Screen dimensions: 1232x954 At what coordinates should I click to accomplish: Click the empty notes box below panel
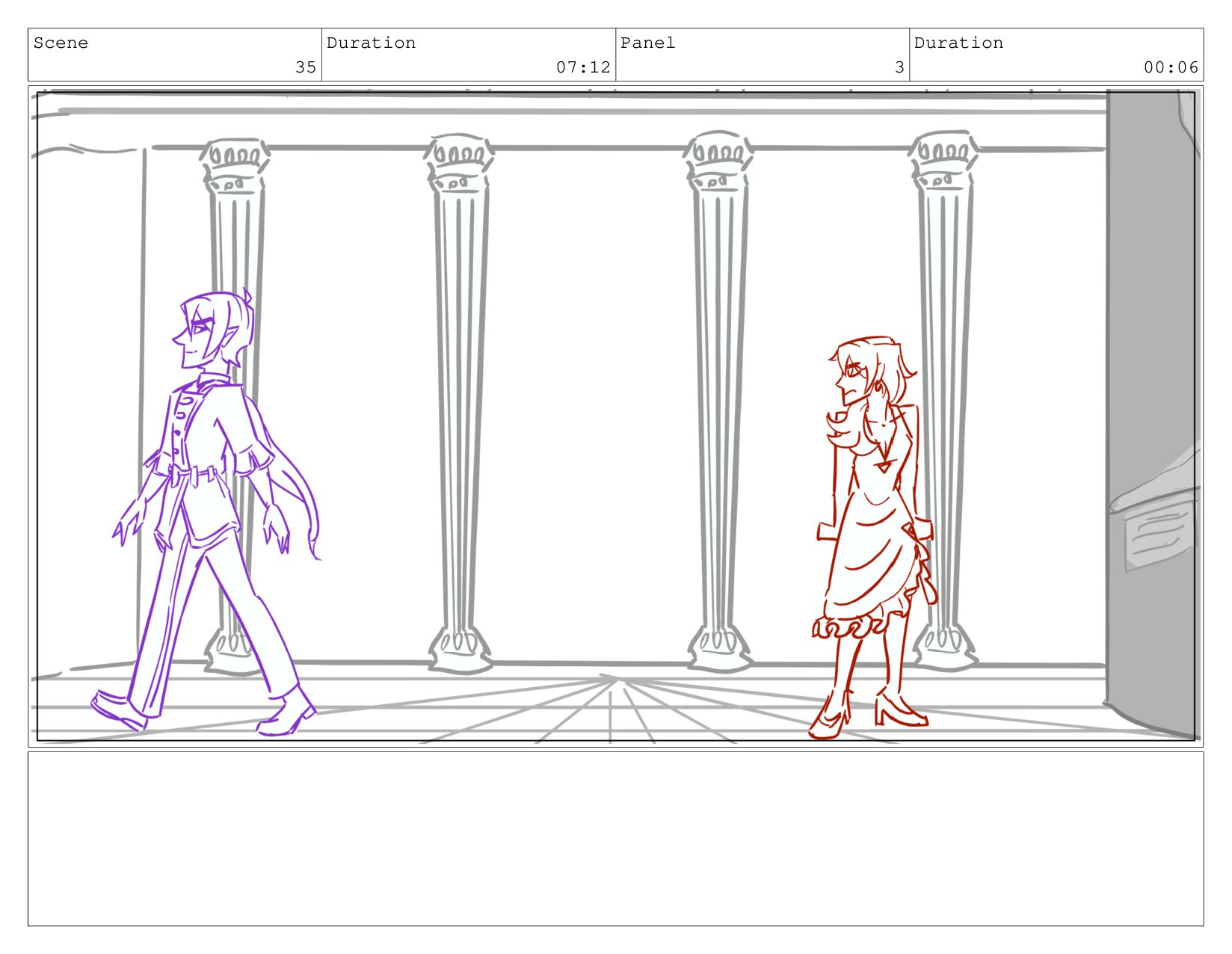(x=616, y=839)
